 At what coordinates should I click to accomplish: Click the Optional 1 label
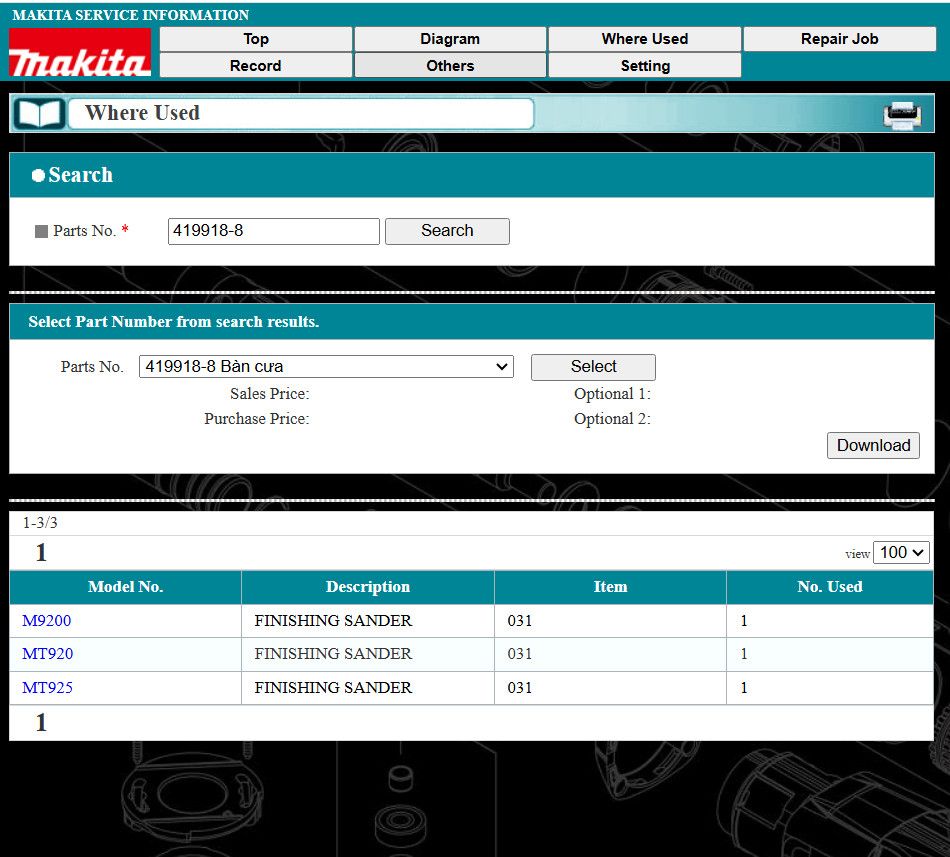[613, 394]
